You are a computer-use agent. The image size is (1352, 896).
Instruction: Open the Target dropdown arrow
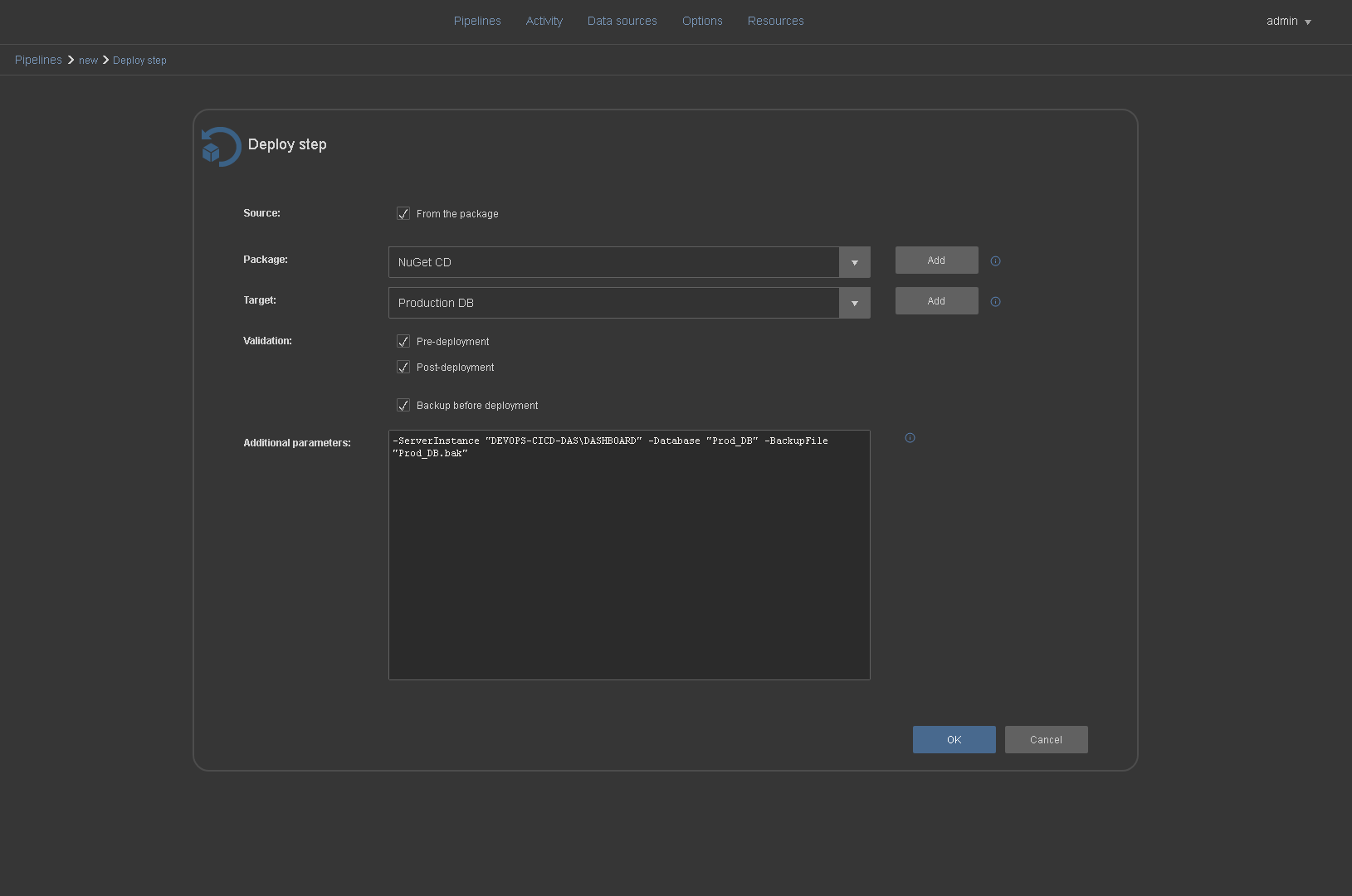[x=854, y=303]
